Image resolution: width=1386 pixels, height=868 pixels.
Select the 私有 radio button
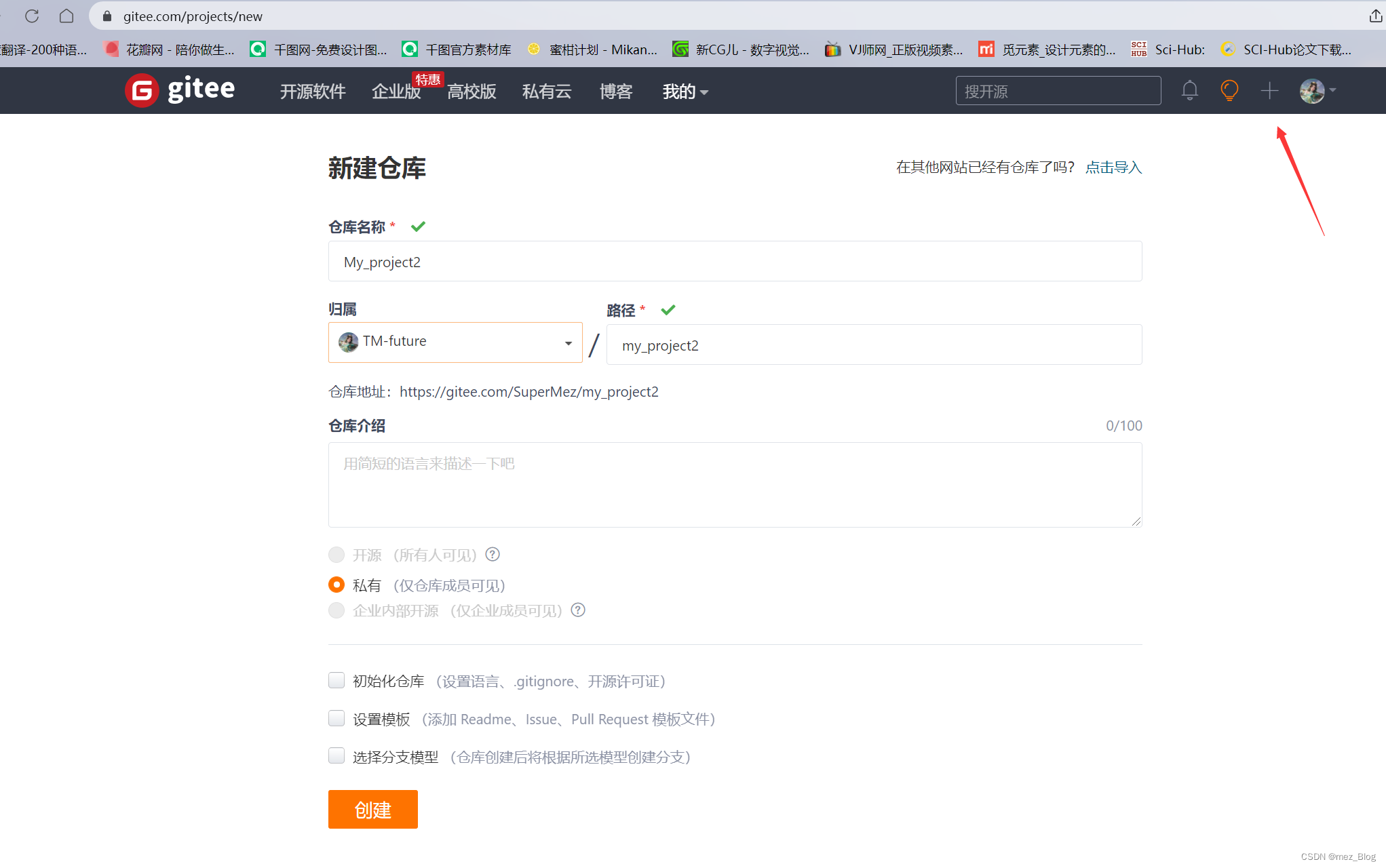[x=336, y=585]
